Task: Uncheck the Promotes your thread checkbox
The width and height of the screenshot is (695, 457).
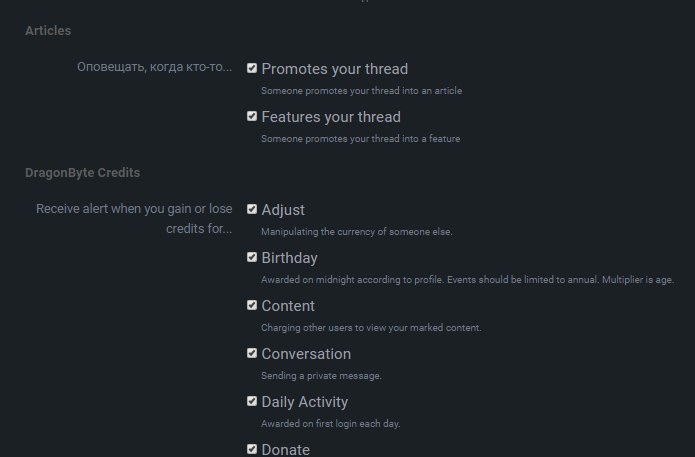Action: (252, 68)
